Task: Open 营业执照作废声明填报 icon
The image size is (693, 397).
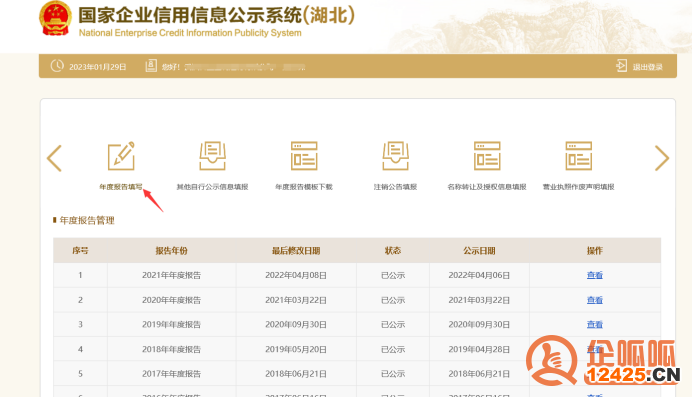Action: pos(579,156)
